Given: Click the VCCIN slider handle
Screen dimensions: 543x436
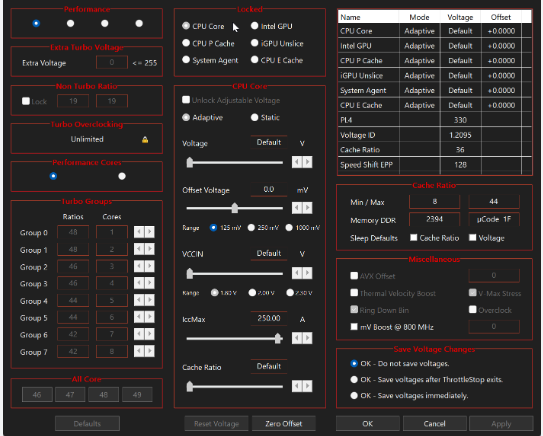Looking at the screenshot, I should (190, 273).
